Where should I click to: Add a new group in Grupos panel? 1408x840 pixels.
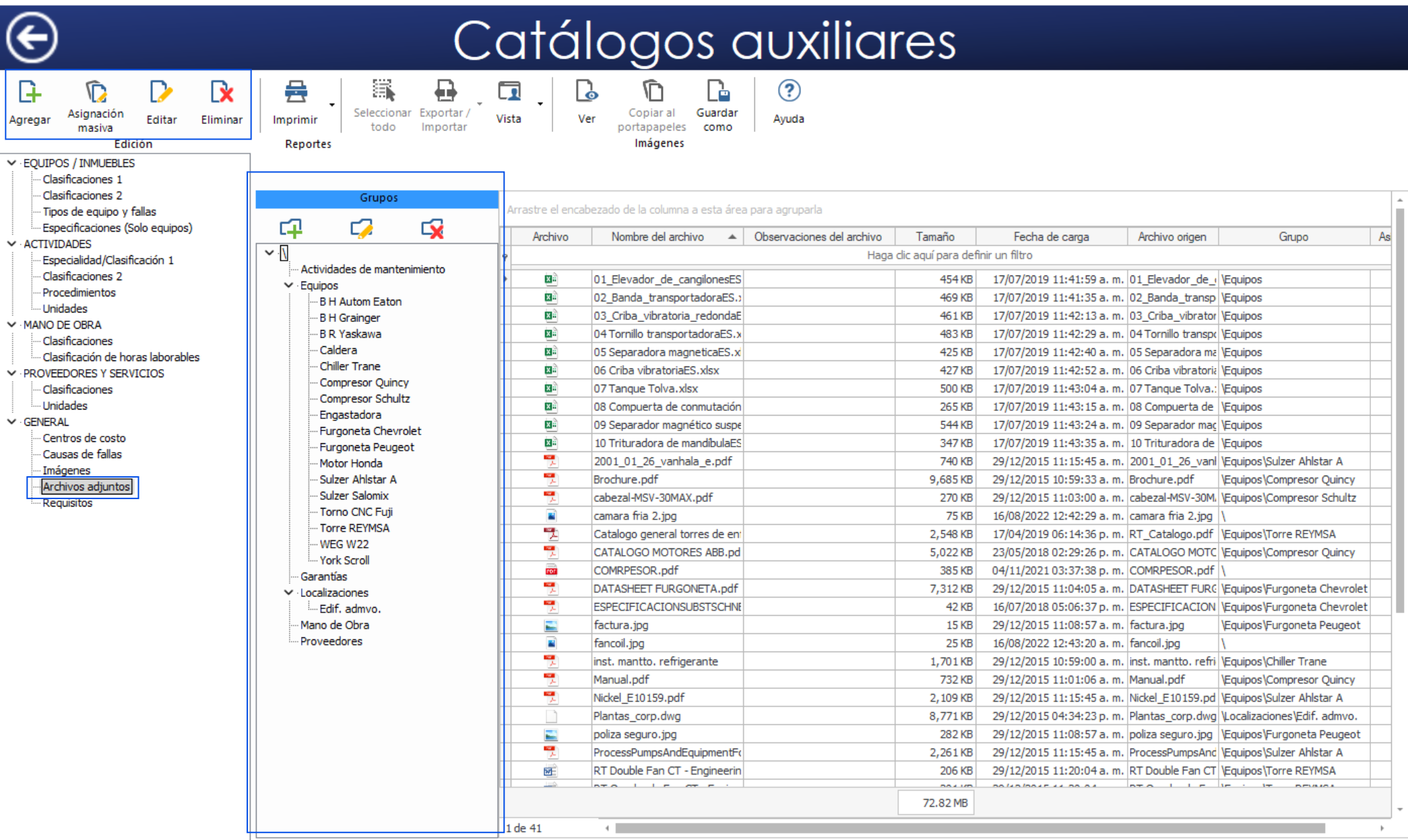click(x=291, y=229)
